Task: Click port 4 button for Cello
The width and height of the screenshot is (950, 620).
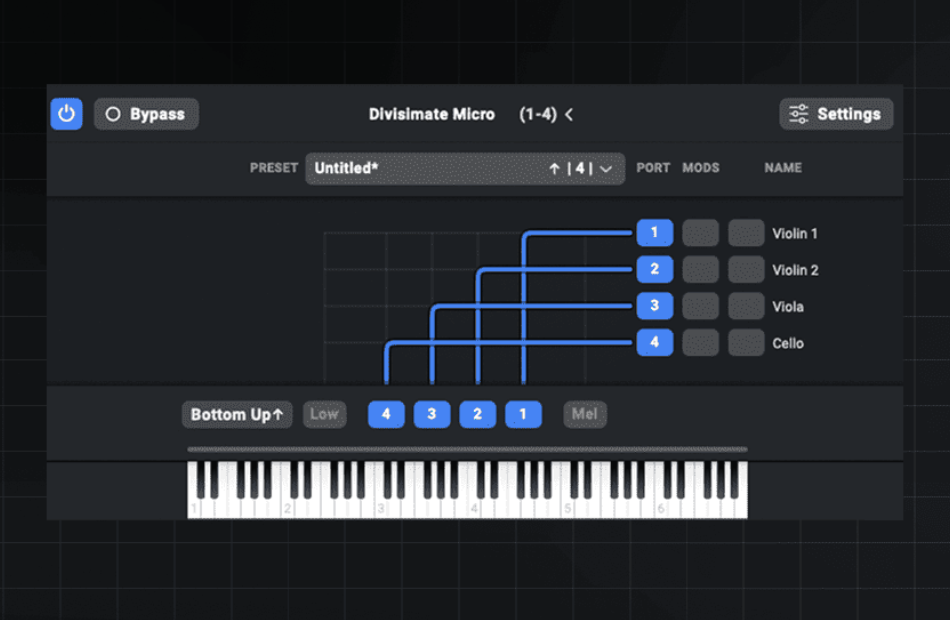Action: 654,342
